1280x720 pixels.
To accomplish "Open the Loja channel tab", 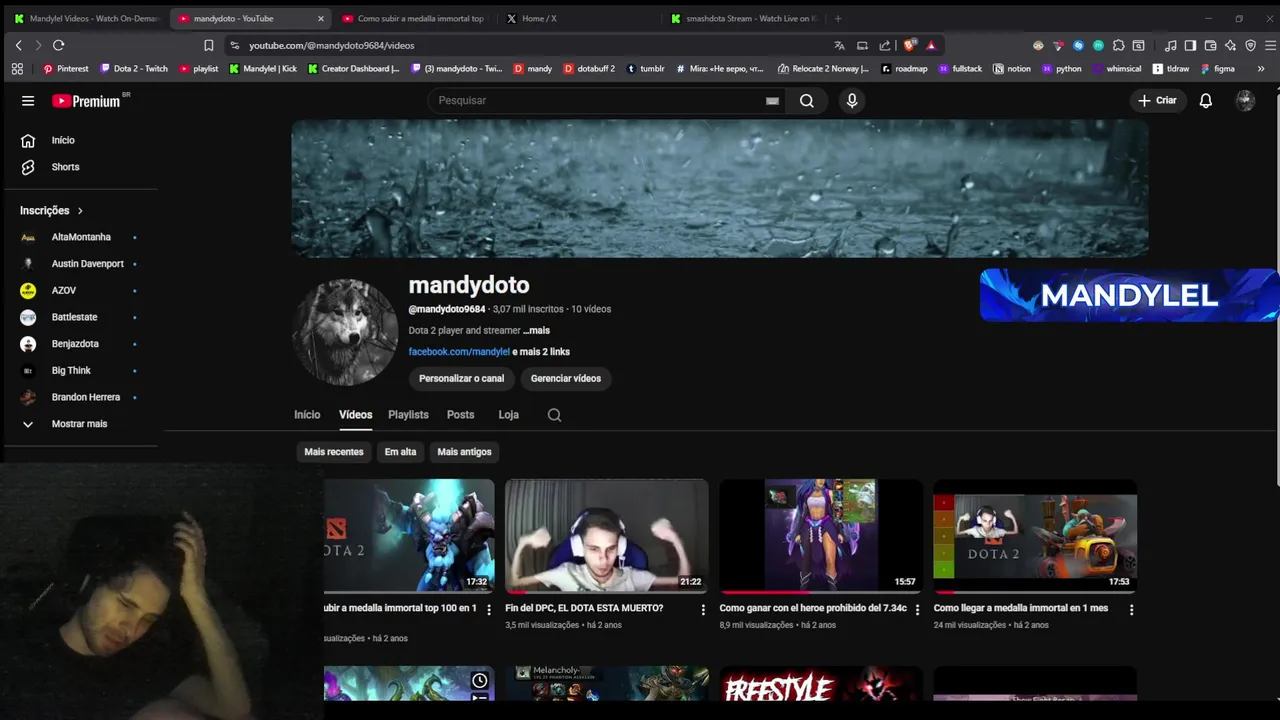I will [508, 415].
